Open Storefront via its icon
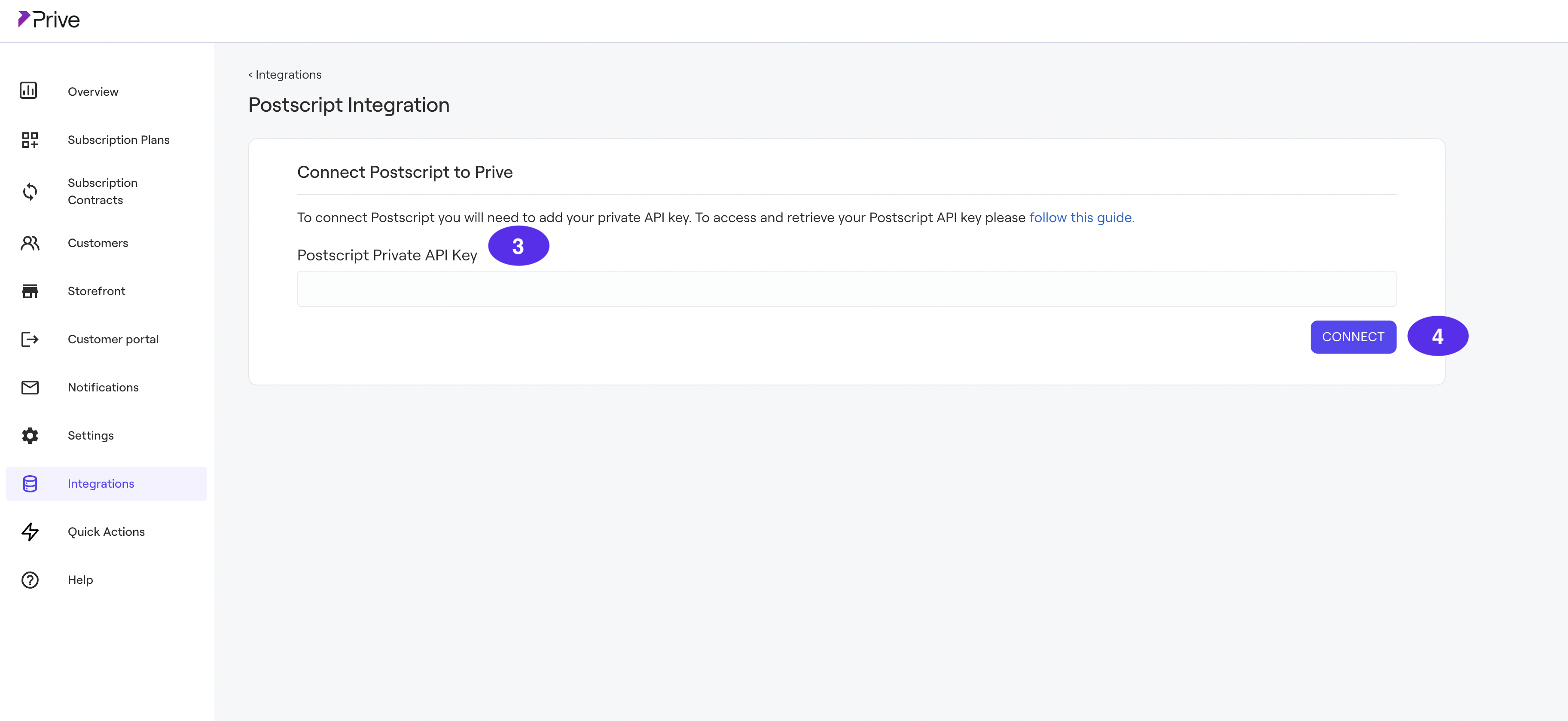 (x=30, y=290)
